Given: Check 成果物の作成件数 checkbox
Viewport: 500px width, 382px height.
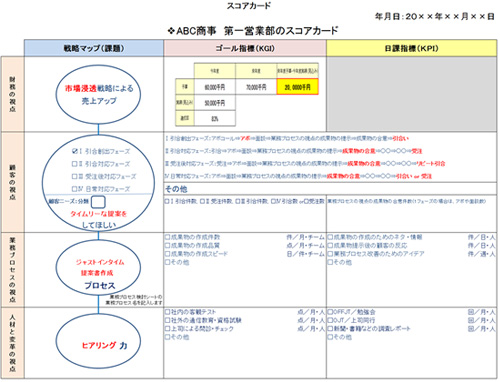Looking at the screenshot, I should coord(168,237).
